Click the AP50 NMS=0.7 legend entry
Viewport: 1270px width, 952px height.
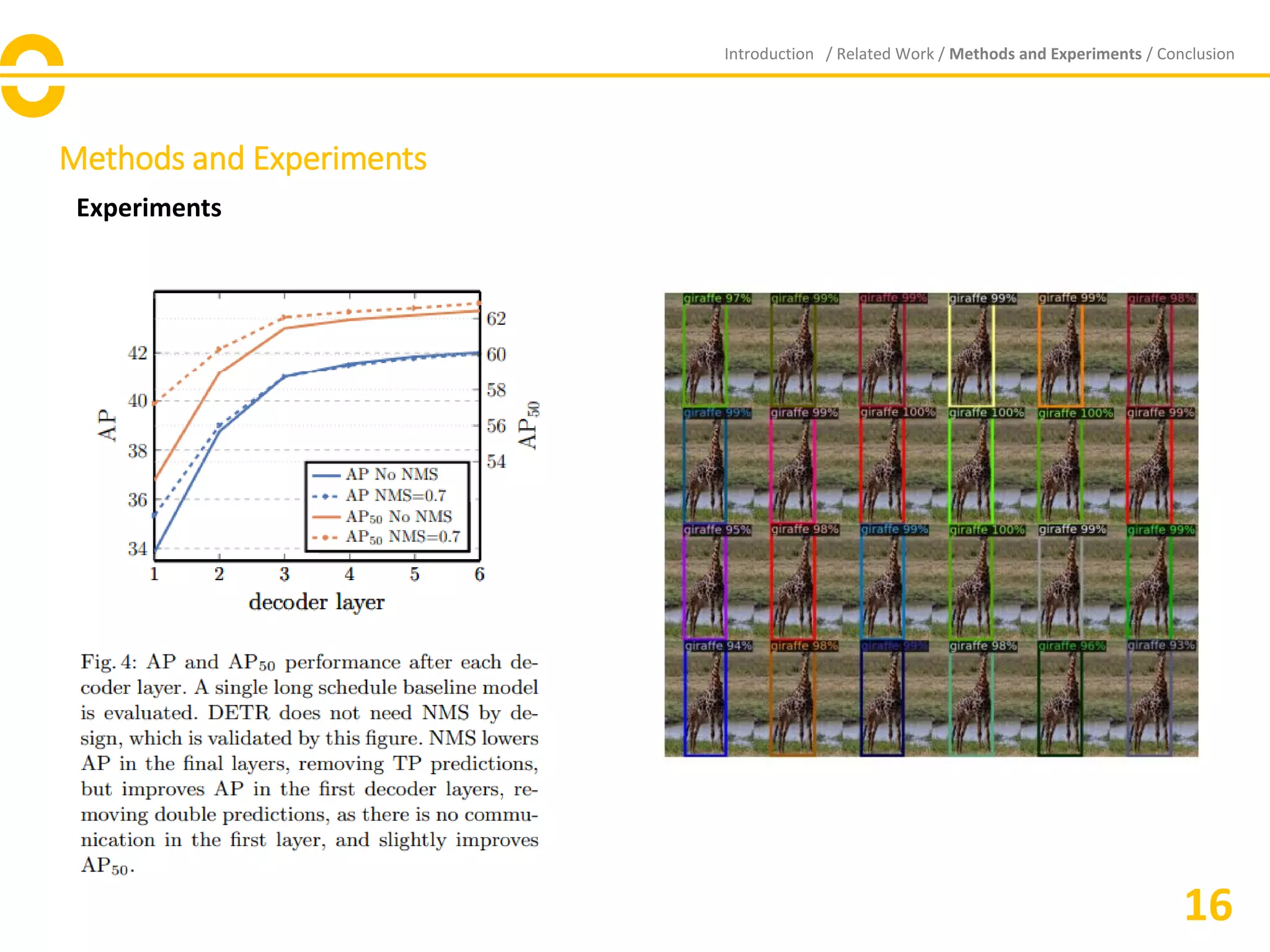402,537
